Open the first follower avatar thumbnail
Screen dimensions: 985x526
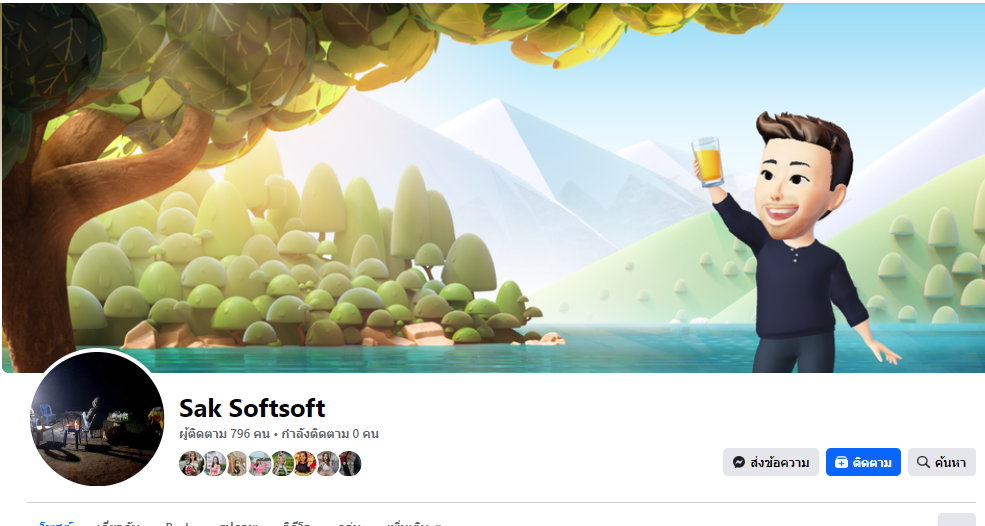coord(191,464)
